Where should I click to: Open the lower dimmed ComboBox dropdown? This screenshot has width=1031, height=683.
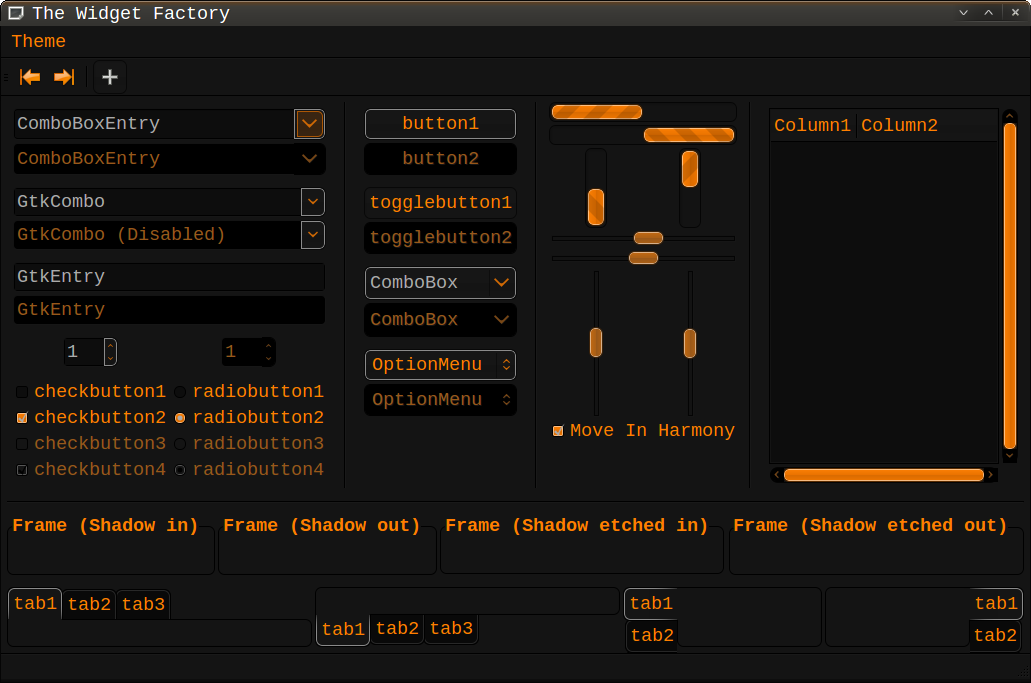click(x=440, y=319)
